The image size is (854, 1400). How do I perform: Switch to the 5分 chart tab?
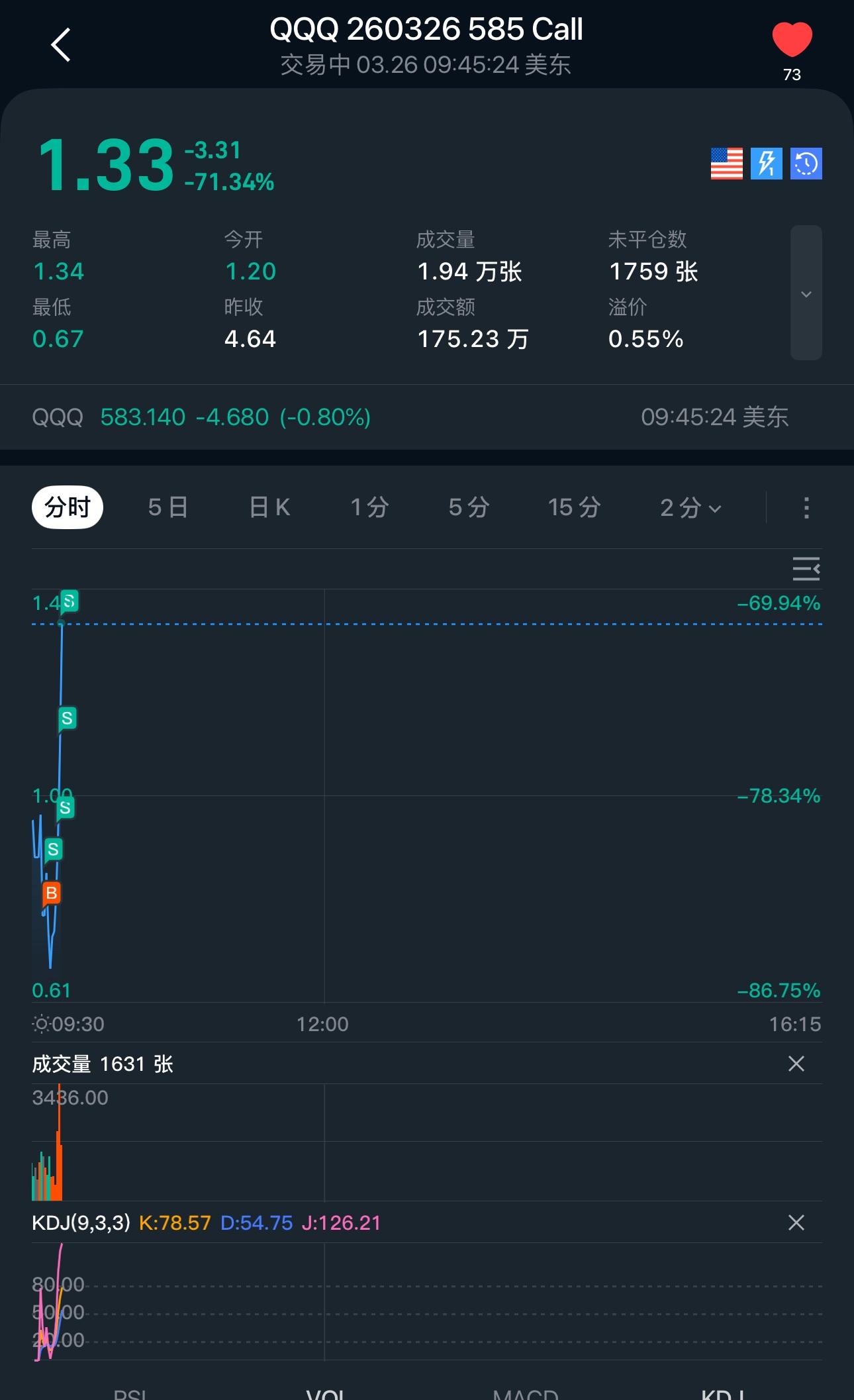tap(469, 507)
